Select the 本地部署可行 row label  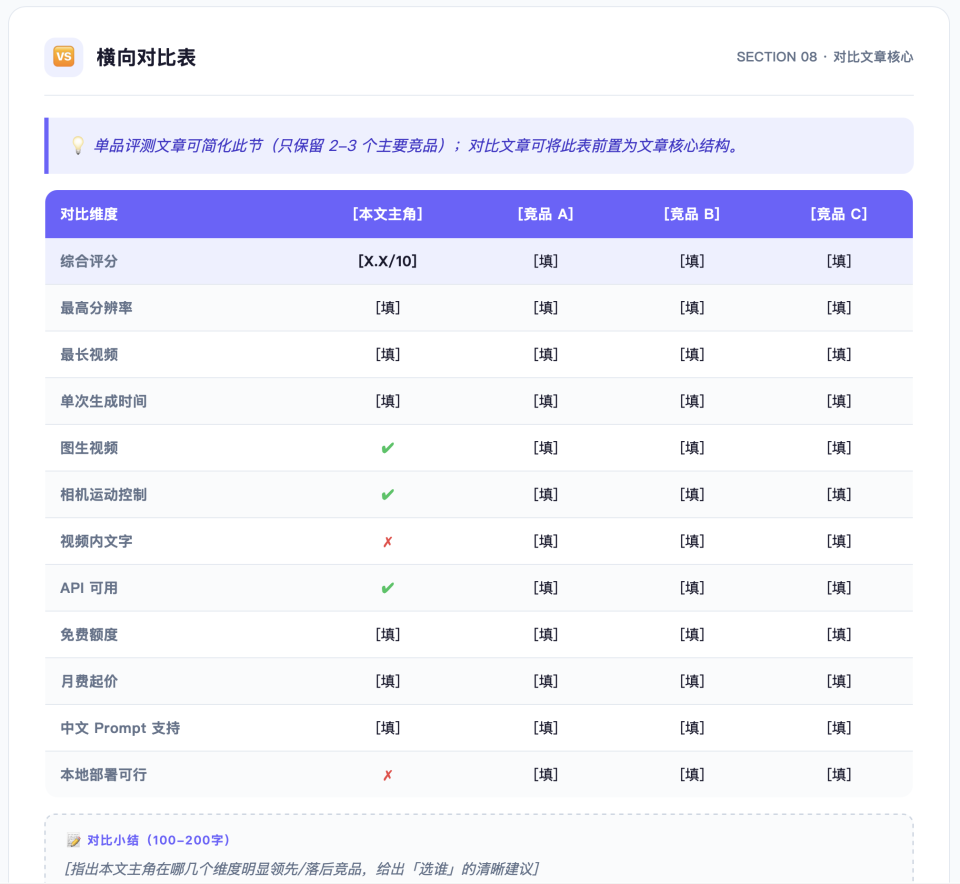click(x=103, y=775)
